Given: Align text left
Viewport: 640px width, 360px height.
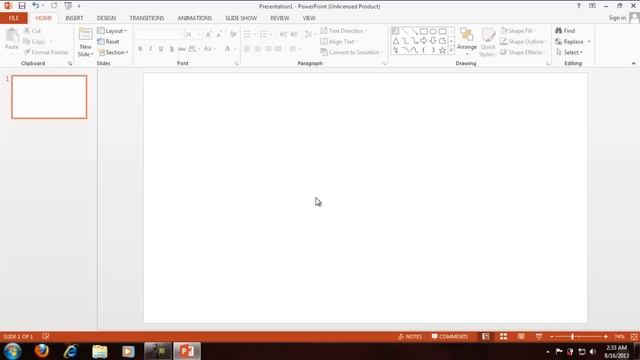Looking at the screenshot, I should (247, 49).
